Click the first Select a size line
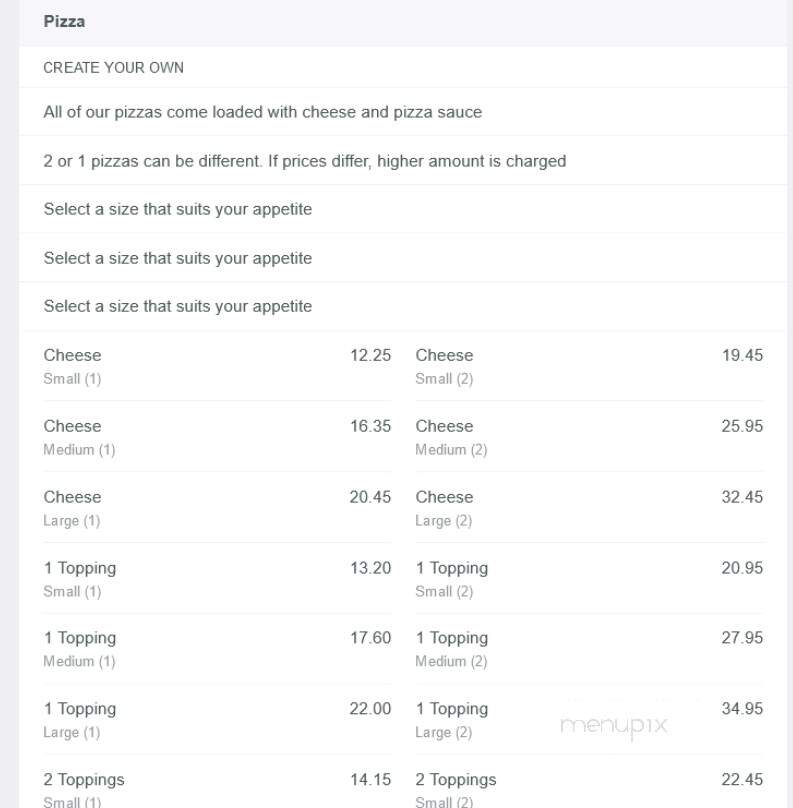The width and height of the screenshot is (793, 808). [x=178, y=209]
